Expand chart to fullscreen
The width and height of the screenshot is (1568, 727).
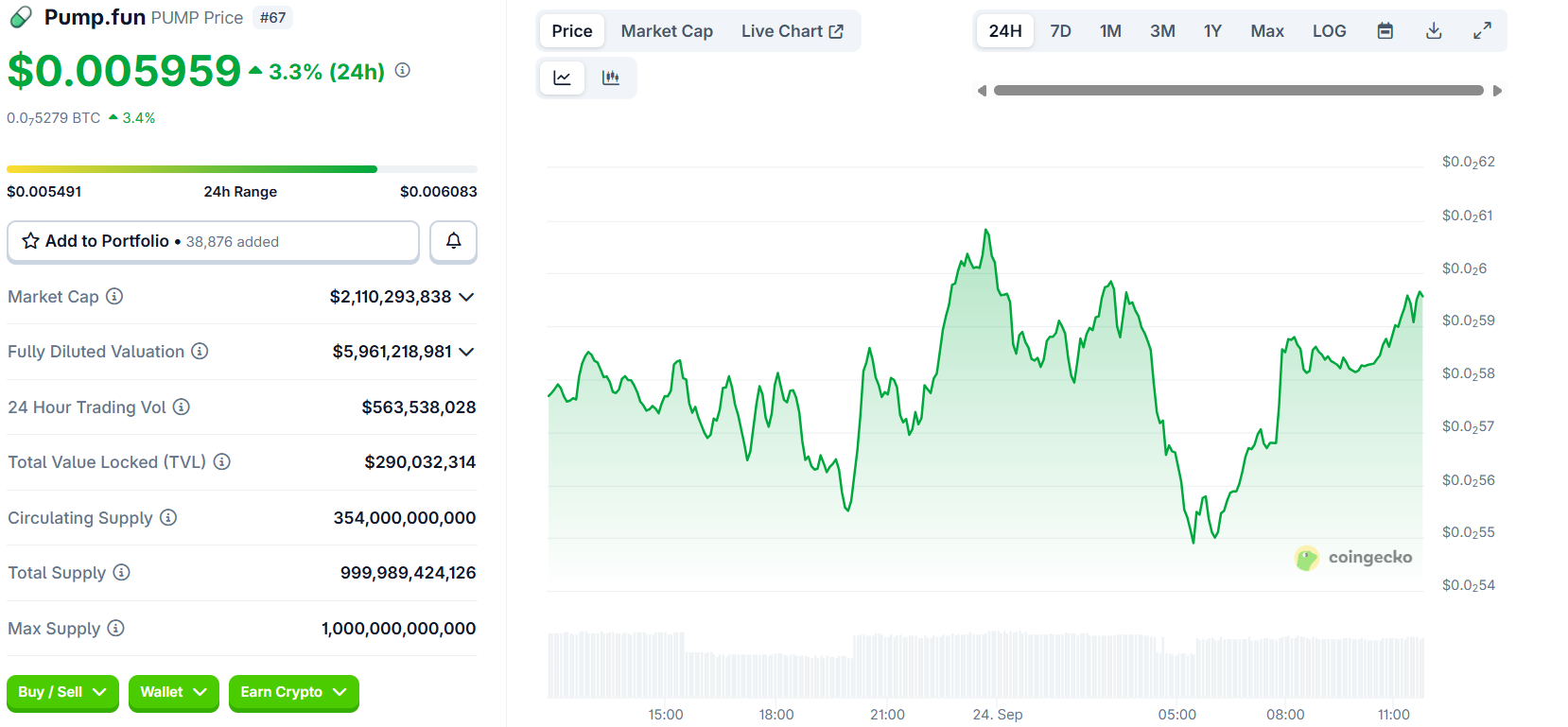1482,31
